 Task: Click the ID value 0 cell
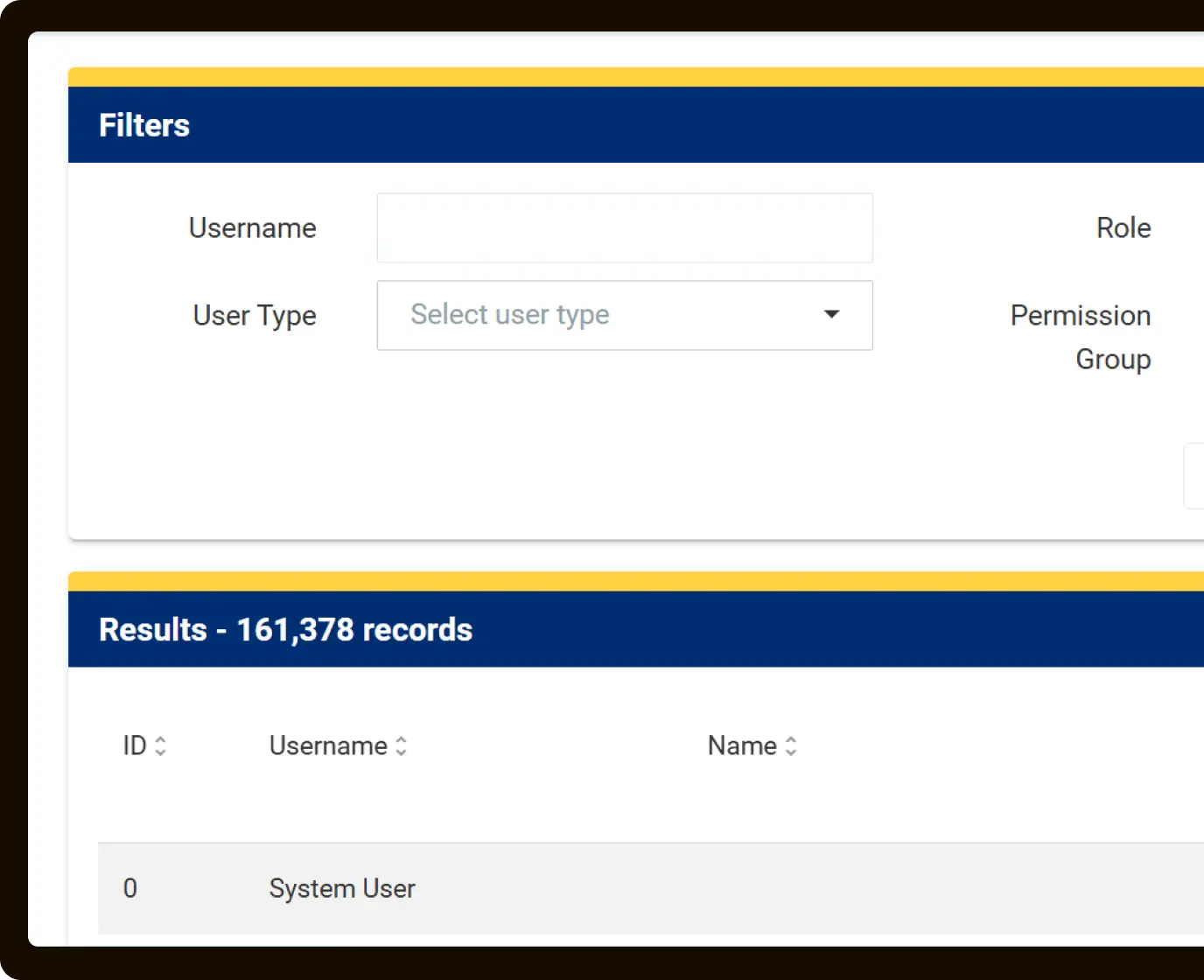(130, 888)
